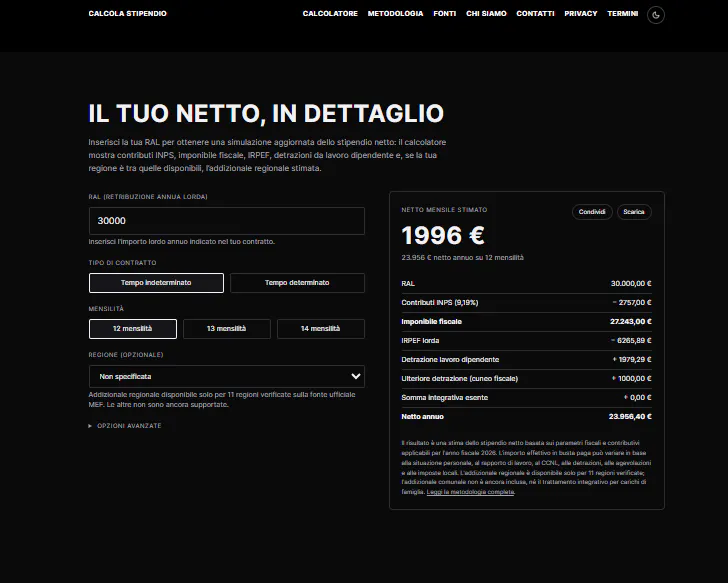
Task: Choose 14 mensilità option
Action: coord(321,329)
